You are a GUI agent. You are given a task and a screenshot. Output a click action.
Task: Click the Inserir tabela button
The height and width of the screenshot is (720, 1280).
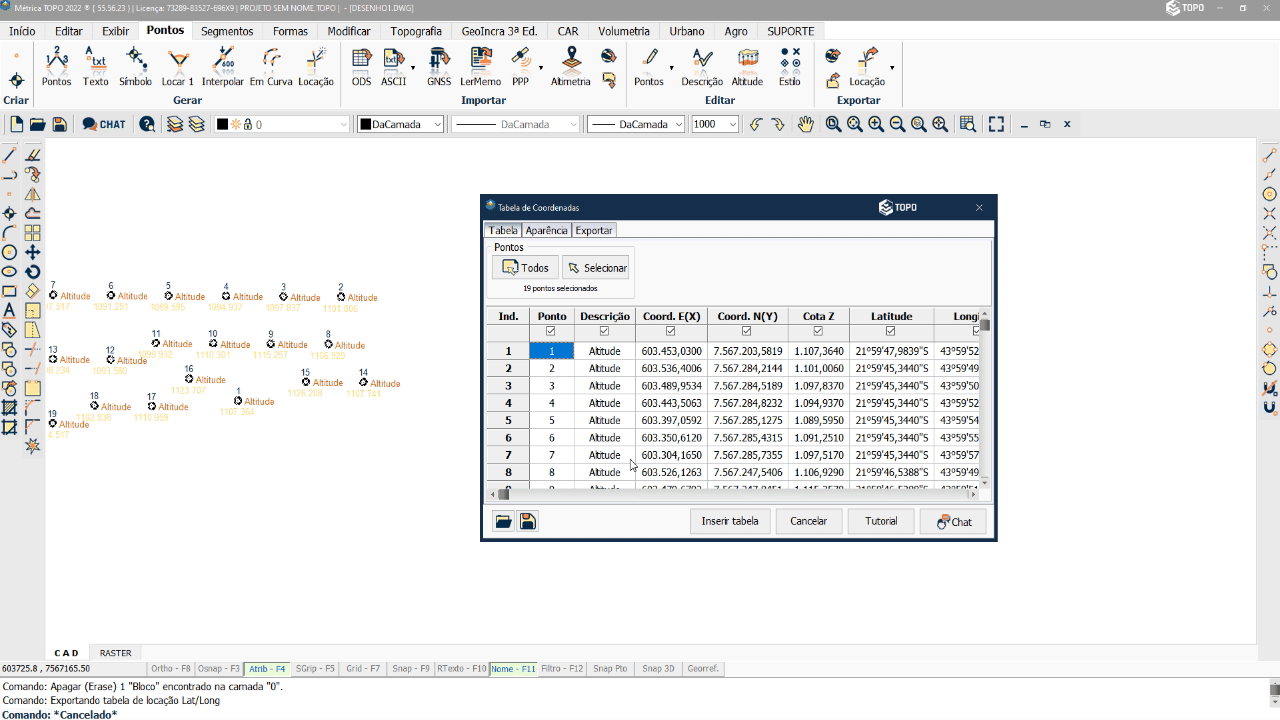[729, 521]
